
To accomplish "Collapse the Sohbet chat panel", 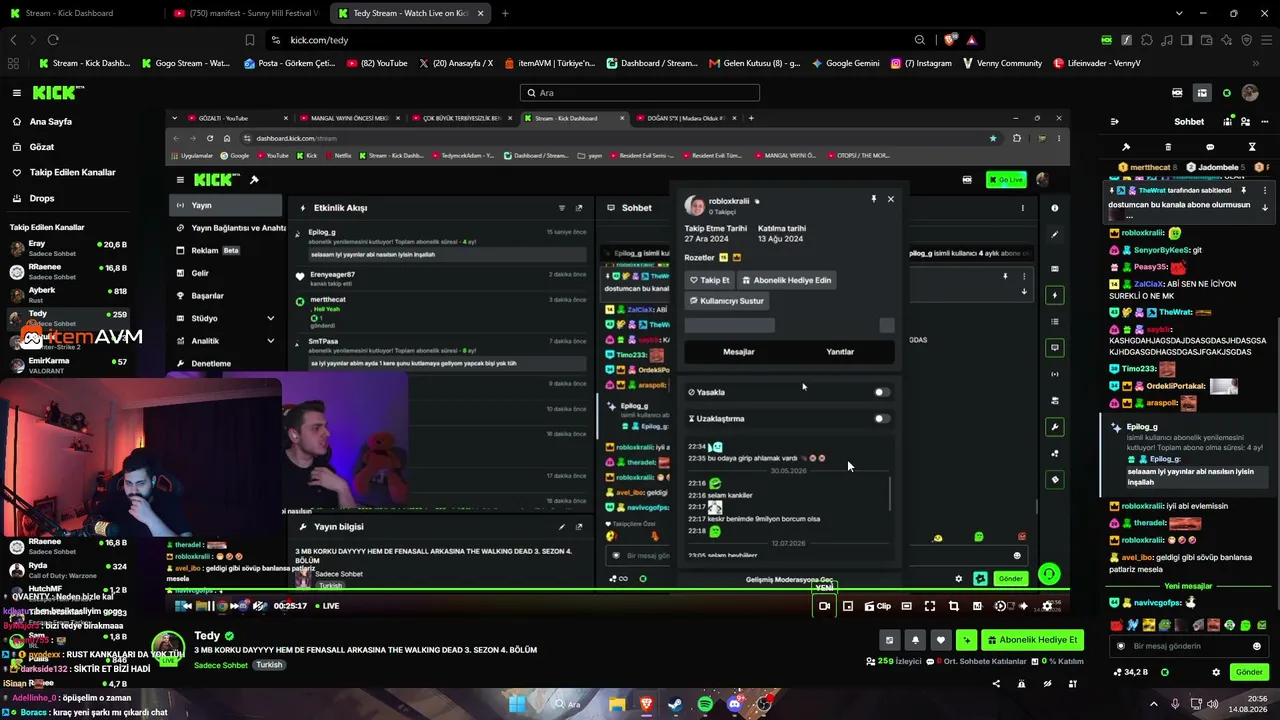I will click(x=1115, y=122).
